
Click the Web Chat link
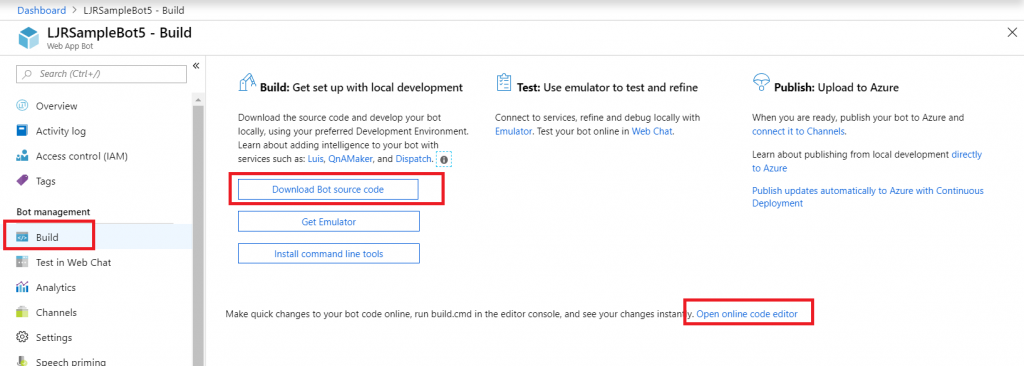pyautogui.click(x=652, y=131)
